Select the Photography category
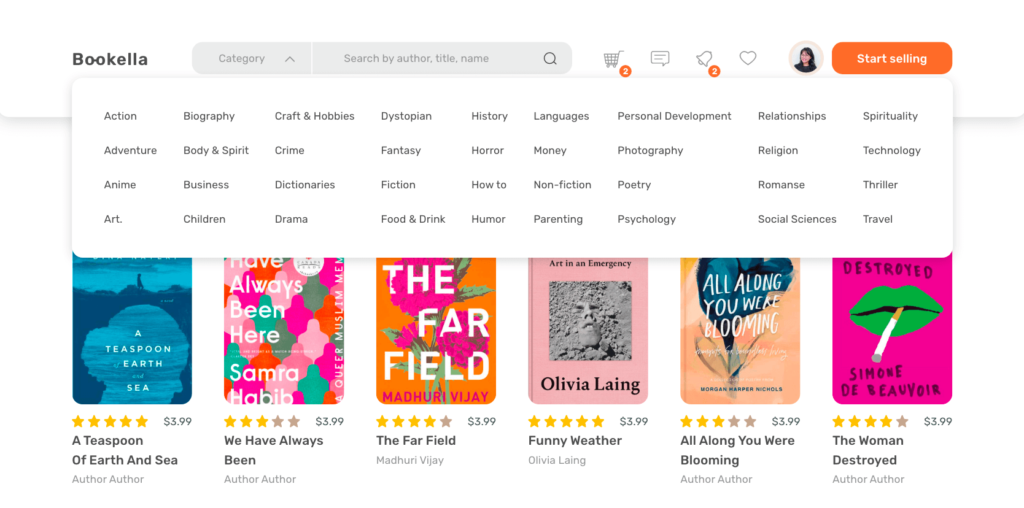 [x=650, y=150]
